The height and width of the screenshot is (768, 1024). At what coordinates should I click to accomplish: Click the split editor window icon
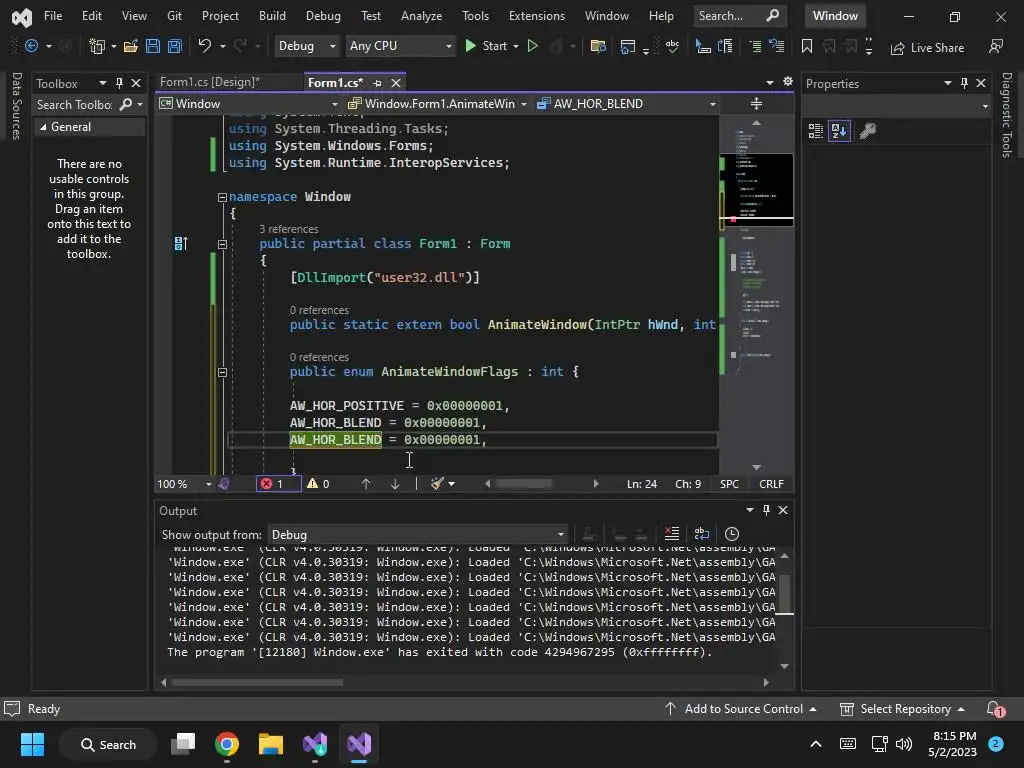click(x=756, y=104)
